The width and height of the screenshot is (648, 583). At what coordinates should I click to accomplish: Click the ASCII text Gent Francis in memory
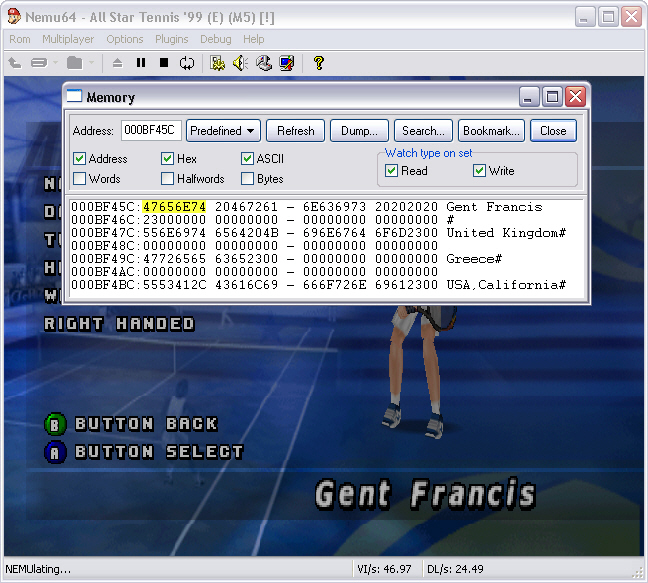[x=494, y=207]
